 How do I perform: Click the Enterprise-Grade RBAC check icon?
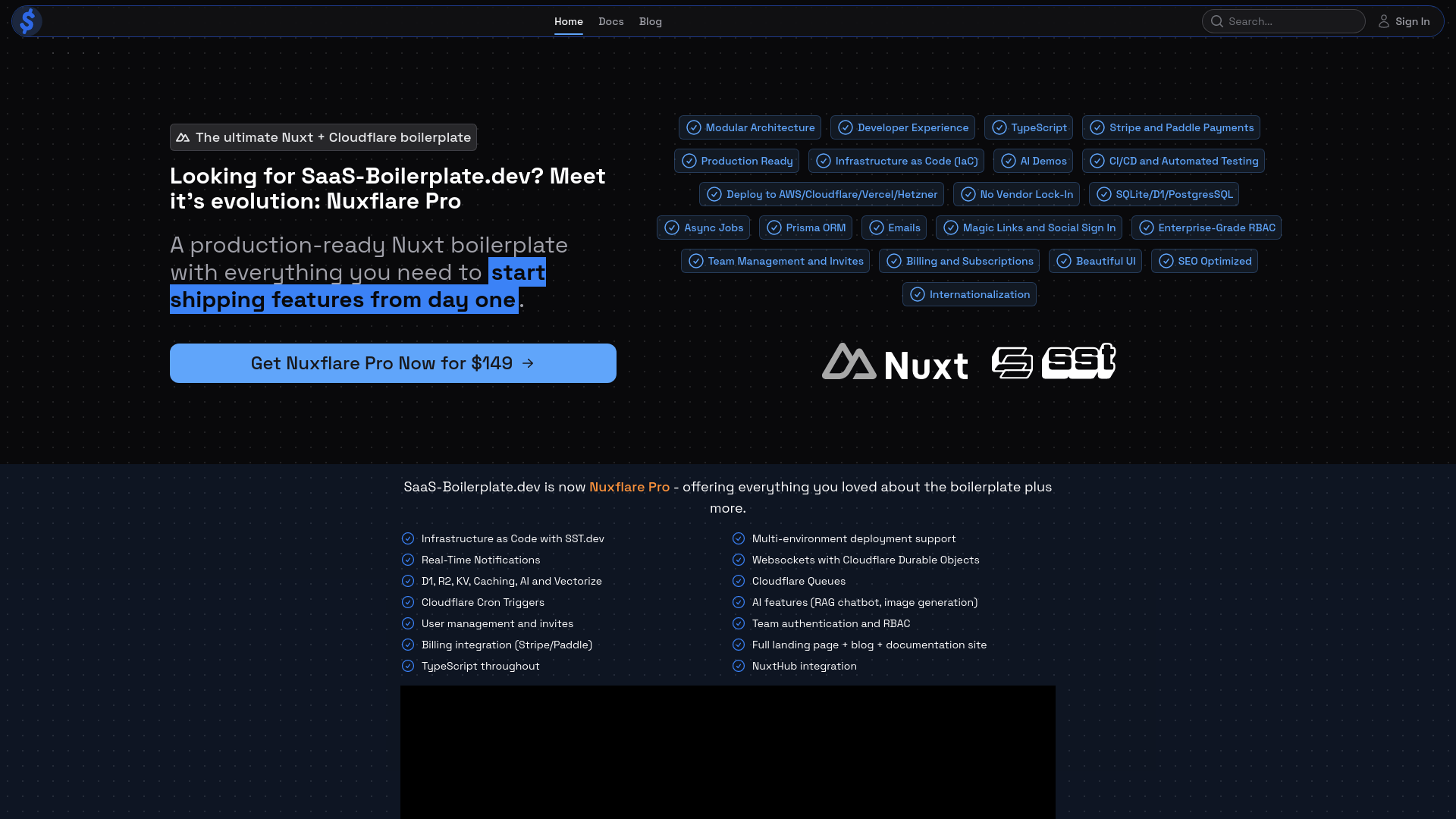(1147, 227)
